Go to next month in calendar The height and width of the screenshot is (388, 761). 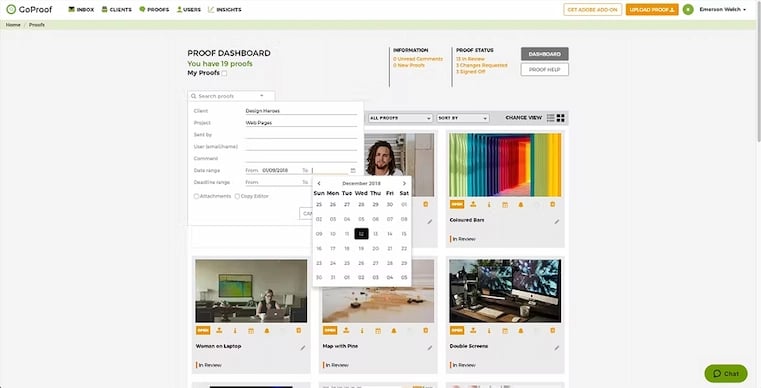(x=404, y=184)
